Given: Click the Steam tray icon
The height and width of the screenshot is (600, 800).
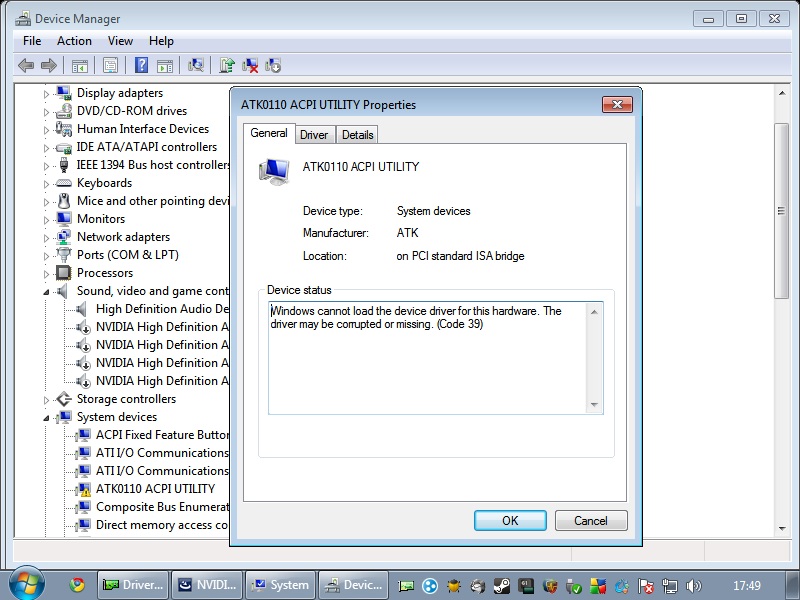Looking at the screenshot, I should [x=502, y=586].
